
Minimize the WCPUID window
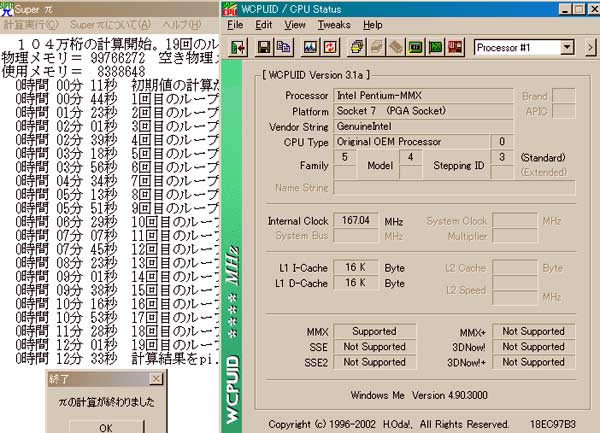(x=565, y=9)
